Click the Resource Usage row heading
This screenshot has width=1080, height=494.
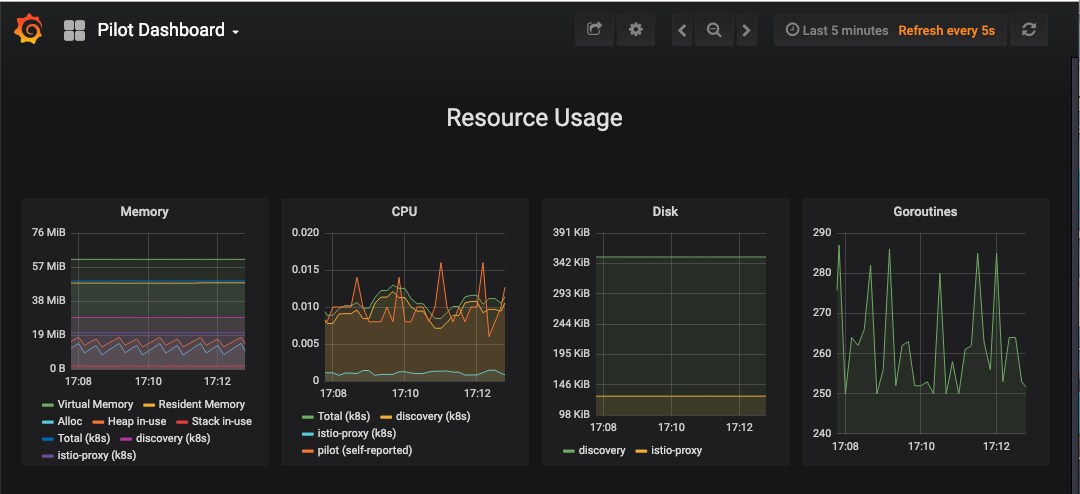click(534, 118)
